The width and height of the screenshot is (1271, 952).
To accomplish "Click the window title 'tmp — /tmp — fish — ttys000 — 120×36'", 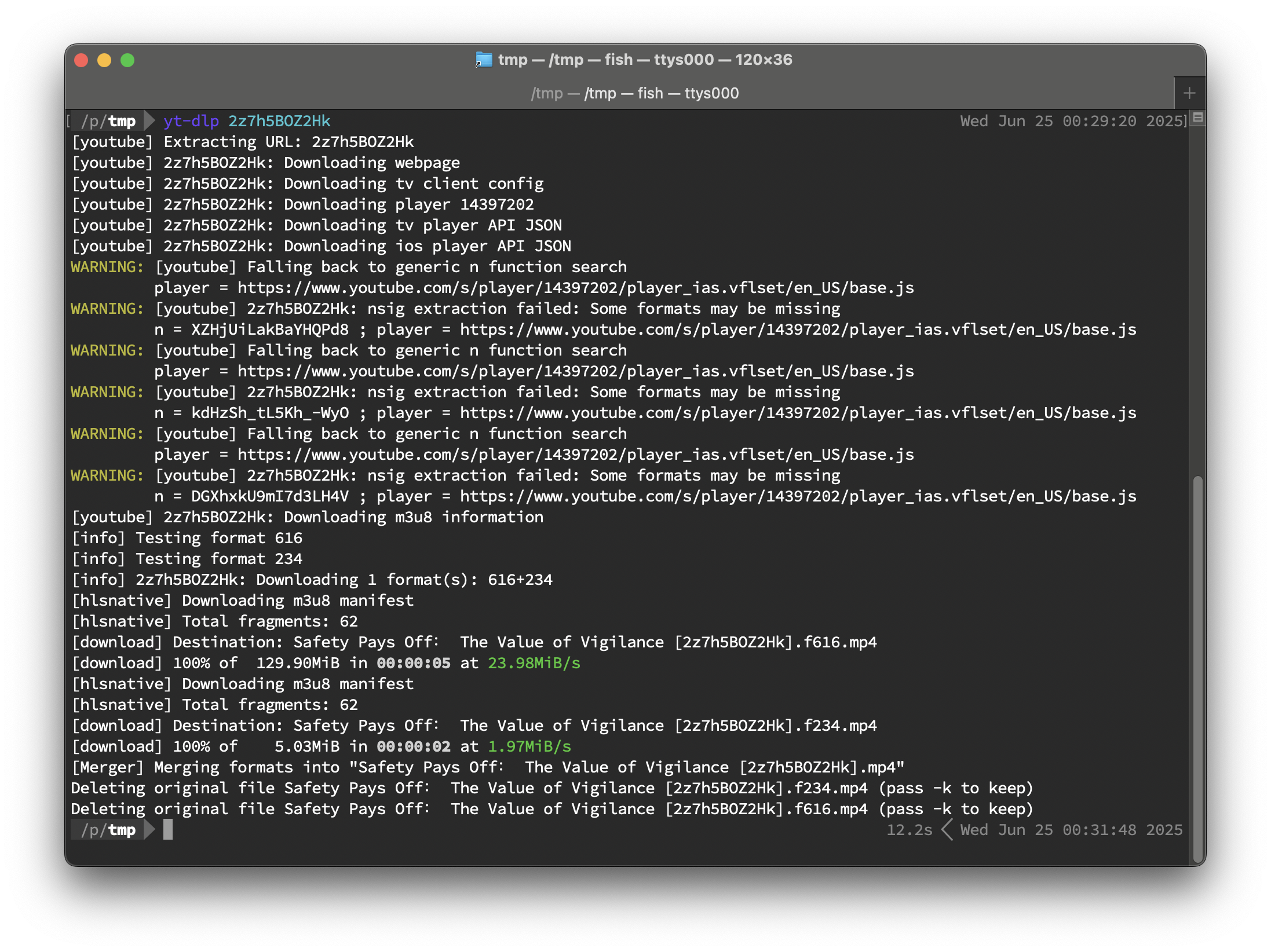I will (x=645, y=60).
